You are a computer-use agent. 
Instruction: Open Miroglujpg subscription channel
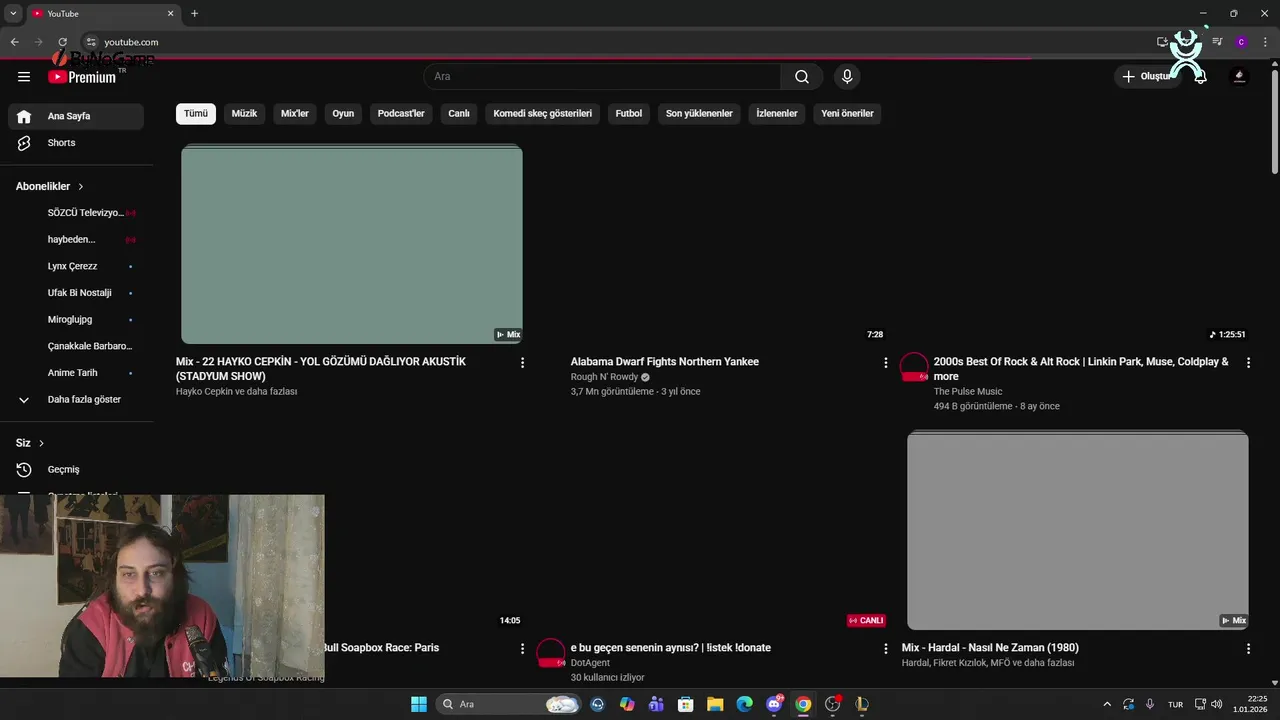(76, 319)
